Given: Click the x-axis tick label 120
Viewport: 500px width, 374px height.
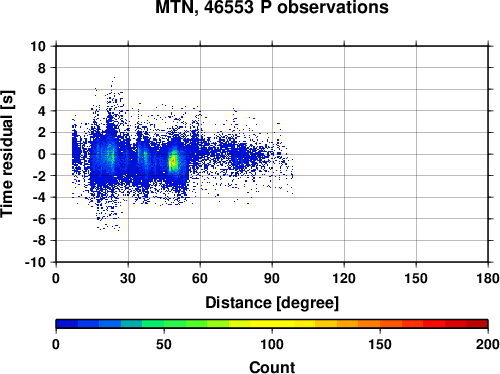Looking at the screenshot, I should pyautogui.click(x=344, y=278).
